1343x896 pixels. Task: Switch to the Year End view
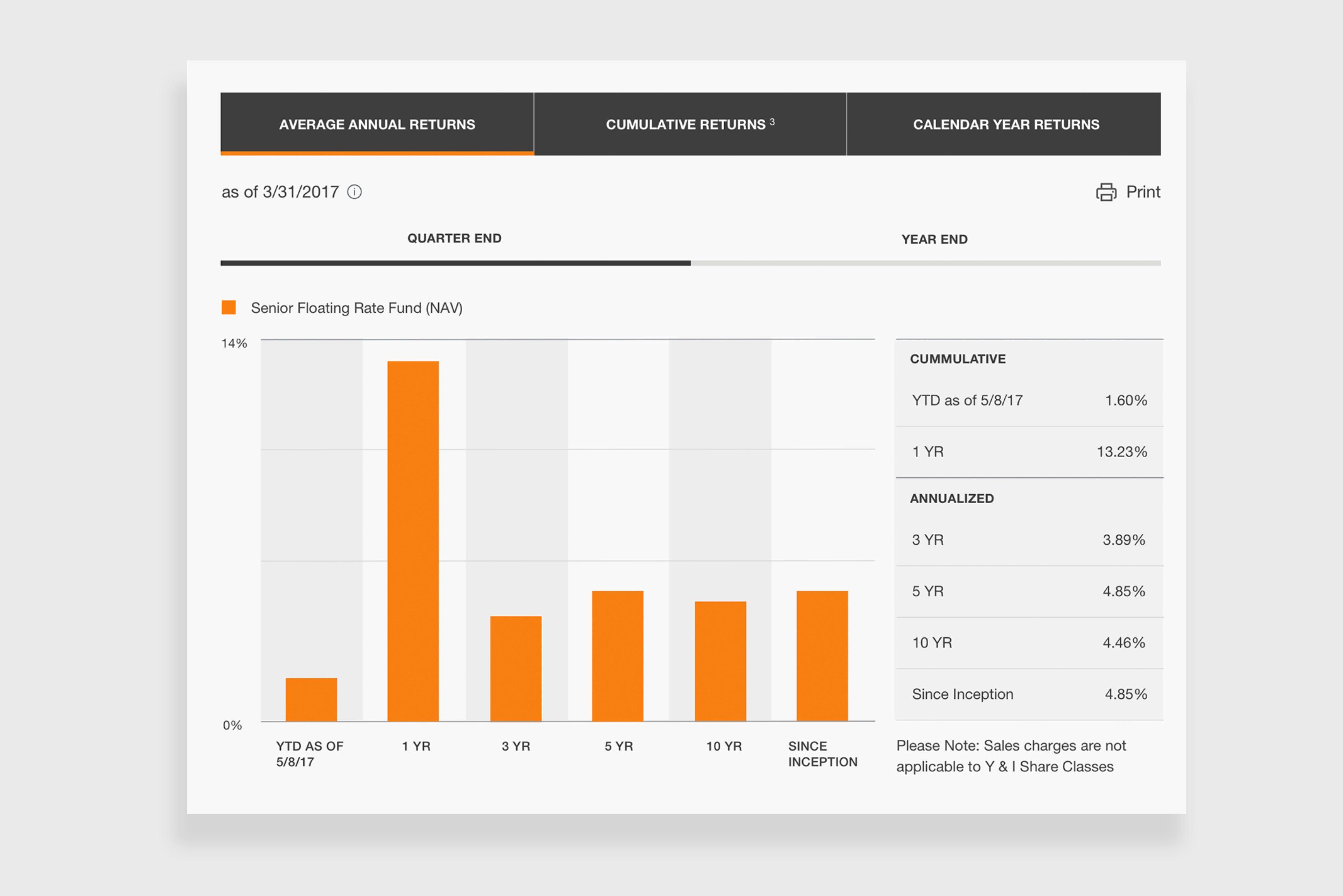(934, 239)
